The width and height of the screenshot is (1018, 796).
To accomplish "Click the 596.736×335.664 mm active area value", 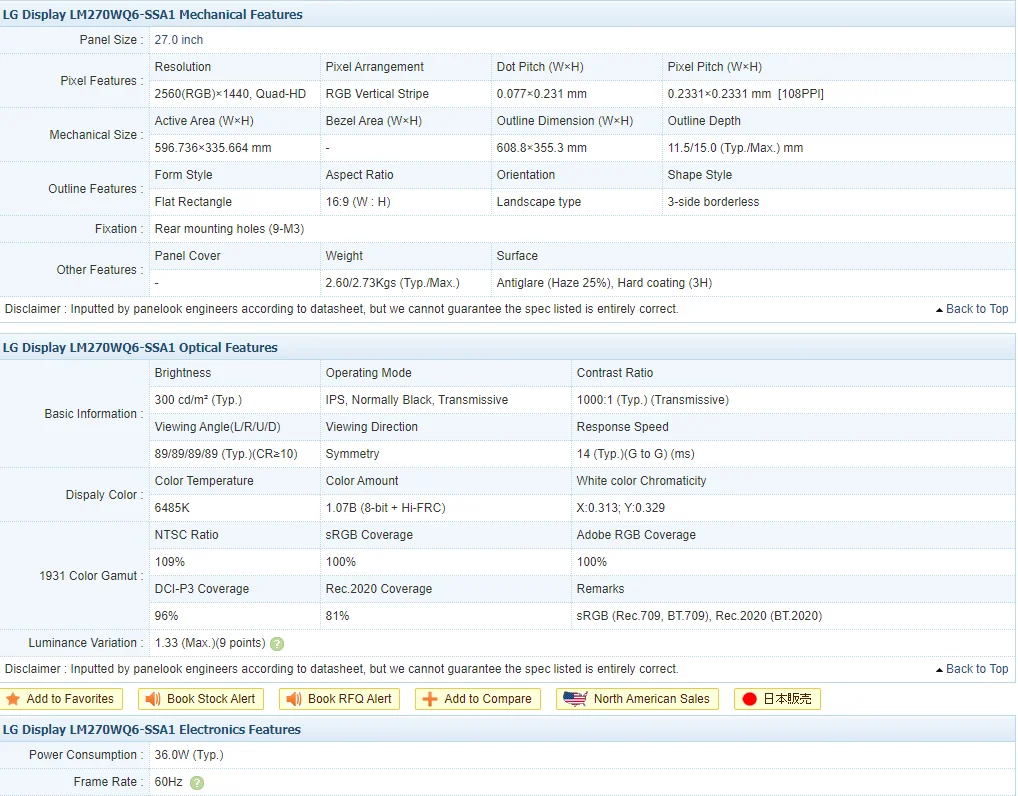I will click(x=213, y=147).
